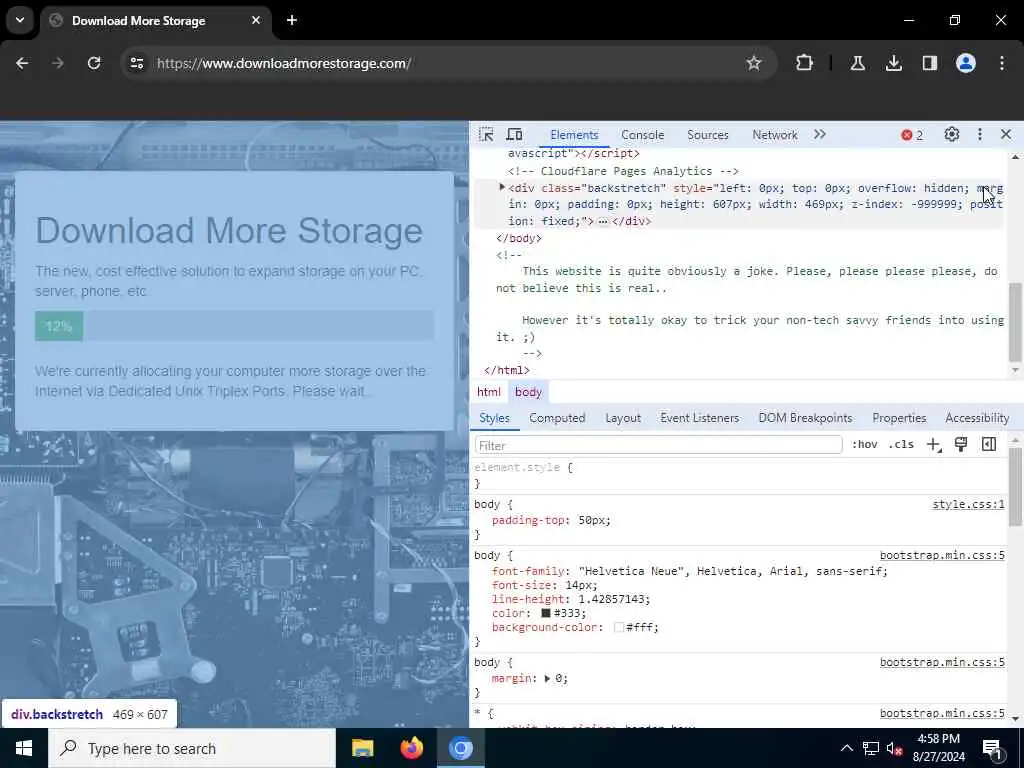1024x768 pixels.
Task: Open Chrome Labs flask icon
Action: point(857,63)
